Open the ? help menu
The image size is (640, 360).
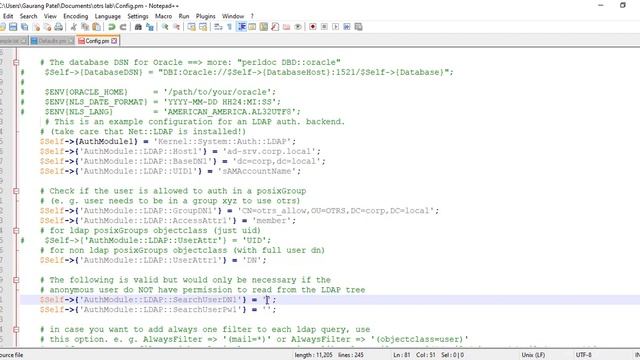click(x=252, y=16)
